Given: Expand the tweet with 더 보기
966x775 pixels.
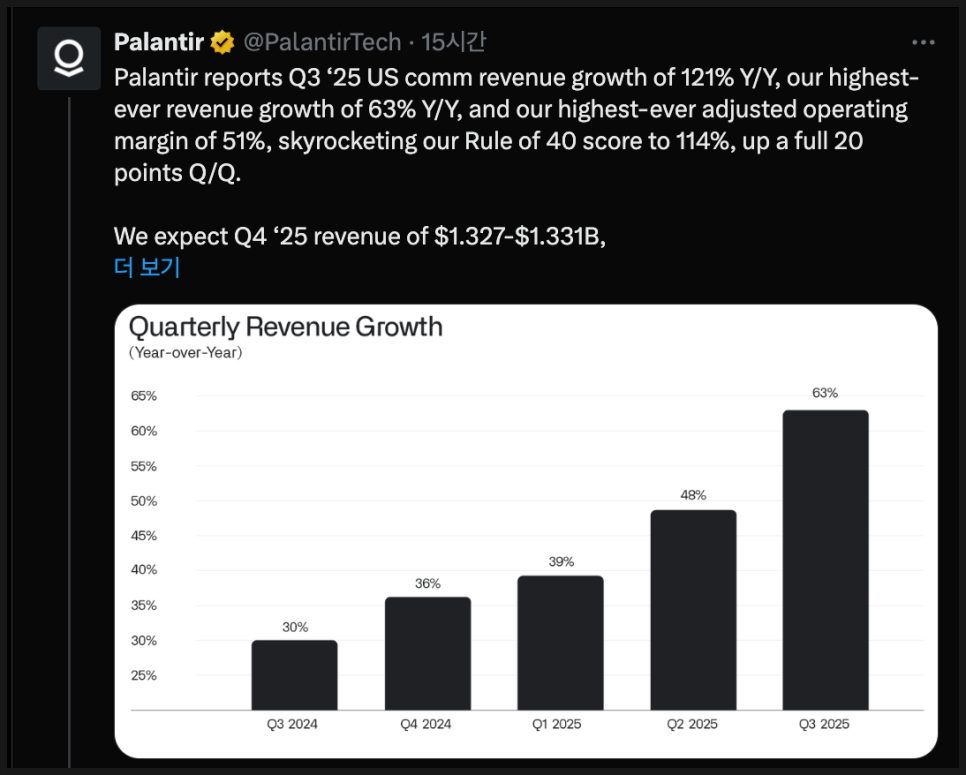Looking at the screenshot, I should tap(146, 267).
